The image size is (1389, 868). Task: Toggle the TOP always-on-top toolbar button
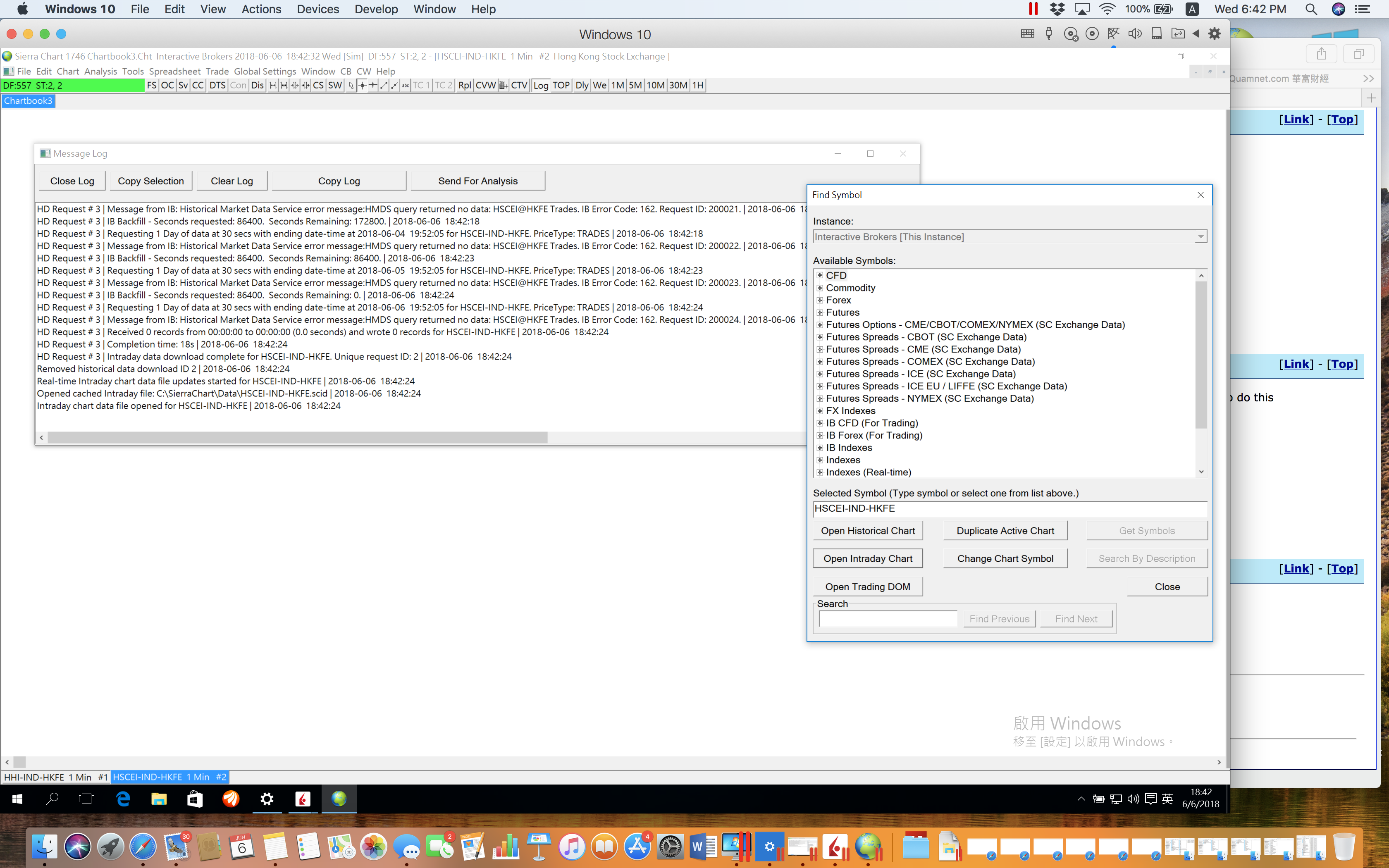561,86
